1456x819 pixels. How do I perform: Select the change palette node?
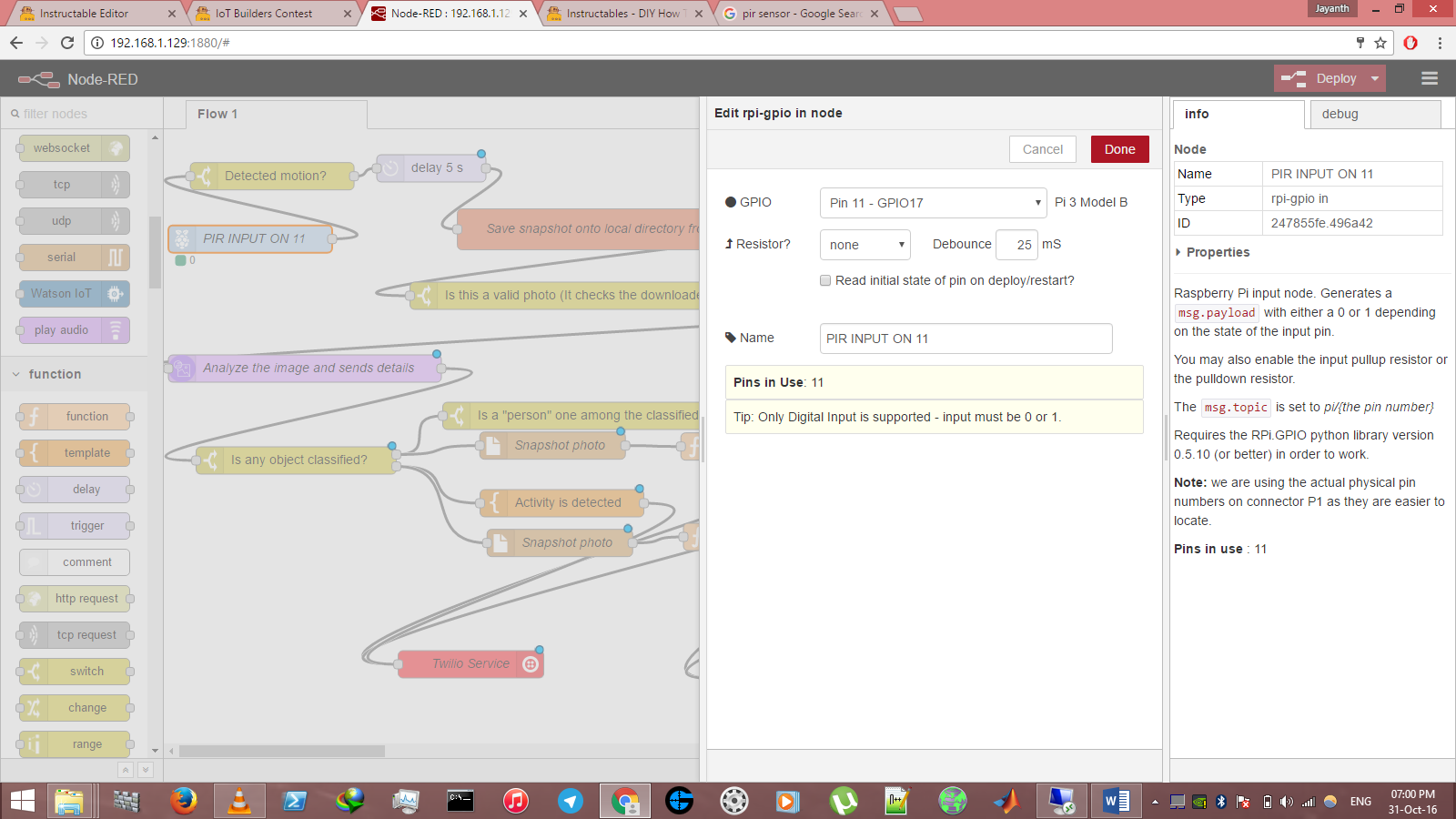75,708
